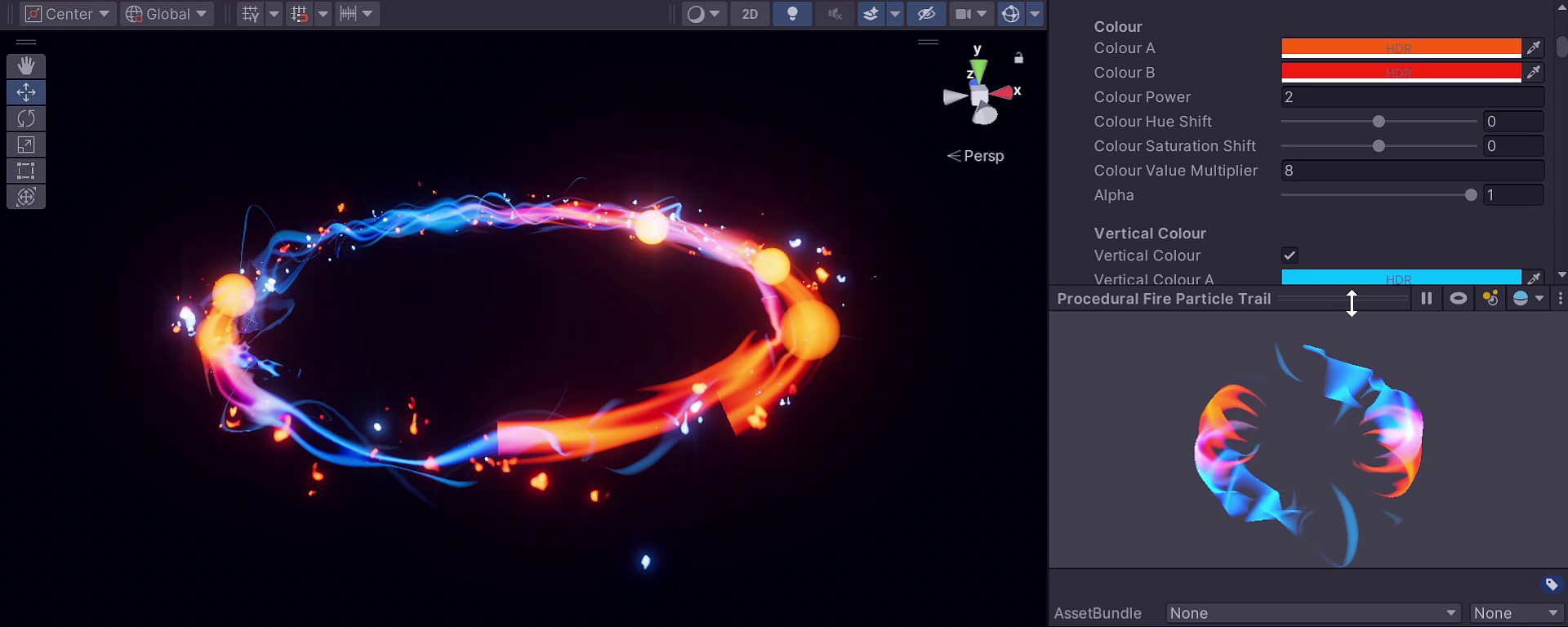Click the Colour B HDR swatch
The width and height of the screenshot is (1568, 627).
pos(1401,73)
